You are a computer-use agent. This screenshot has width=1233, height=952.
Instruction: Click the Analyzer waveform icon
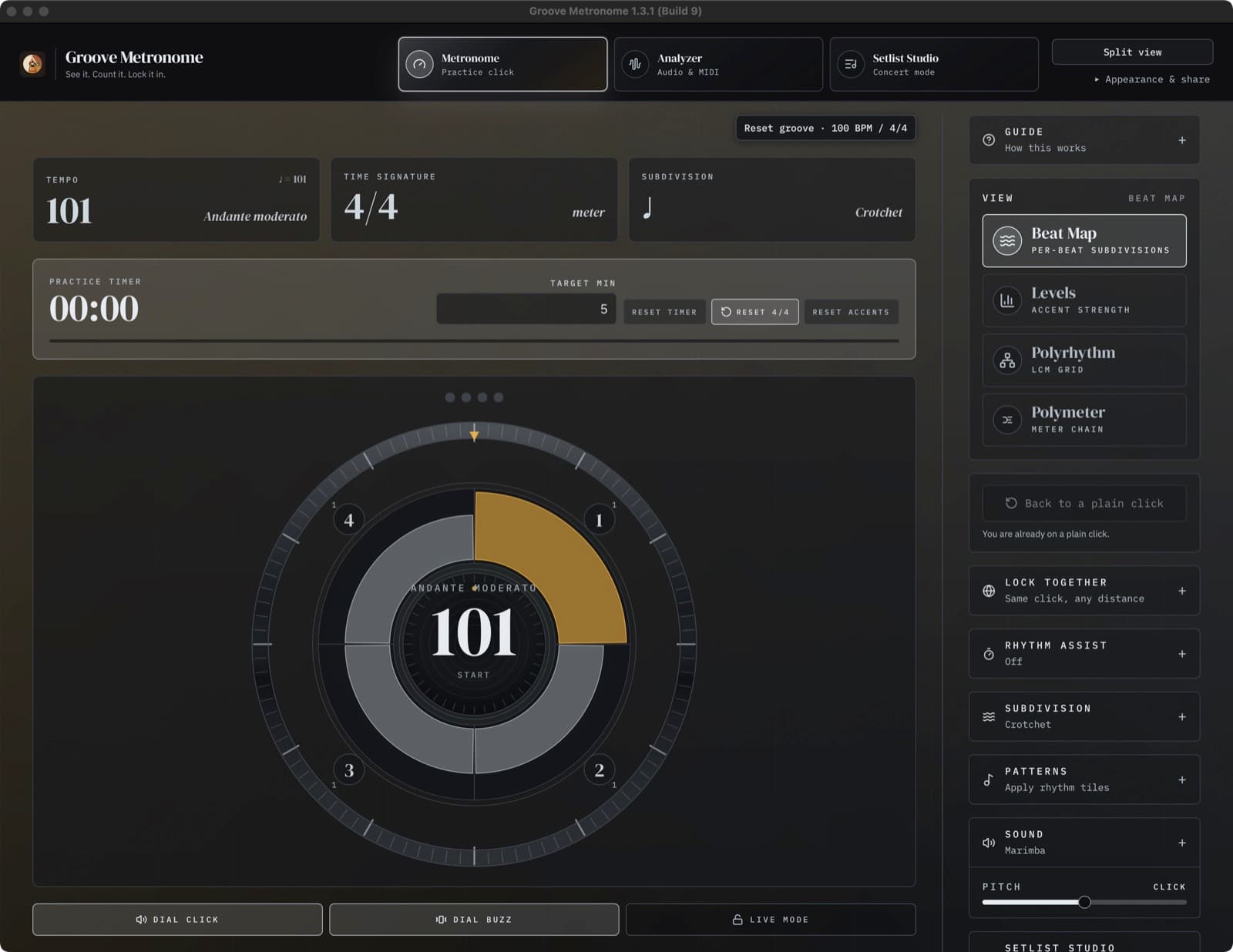point(635,65)
